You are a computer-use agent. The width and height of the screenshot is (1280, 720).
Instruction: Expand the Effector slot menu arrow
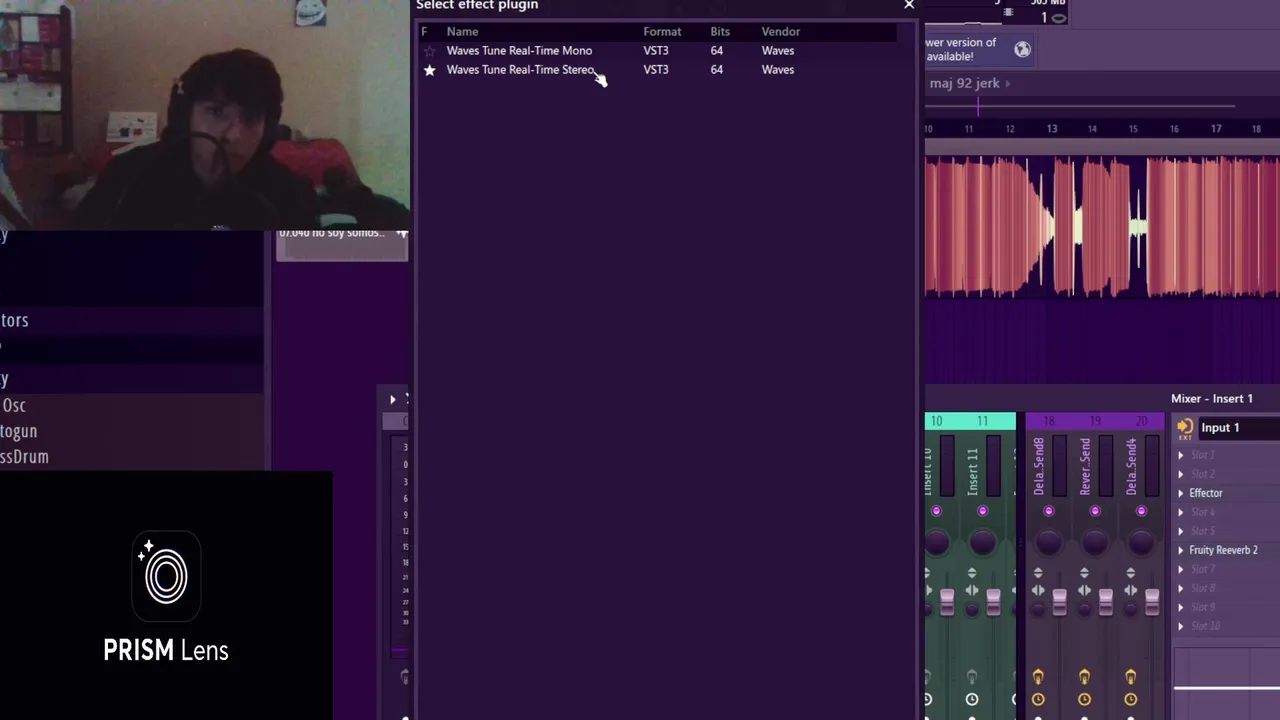pos(1180,494)
